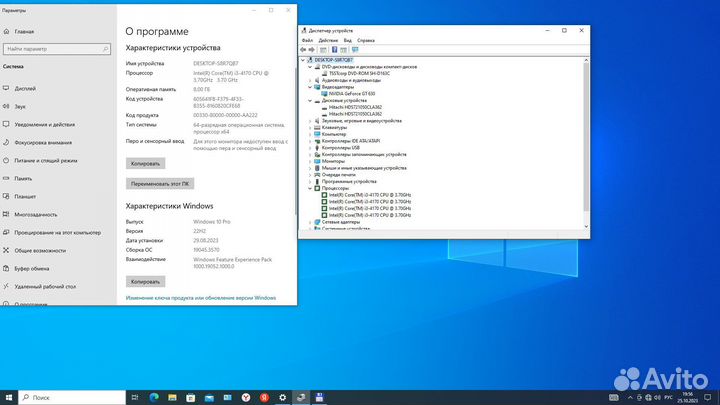Select Программные устройства category
The width and height of the screenshot is (720, 405).
tap(349, 181)
